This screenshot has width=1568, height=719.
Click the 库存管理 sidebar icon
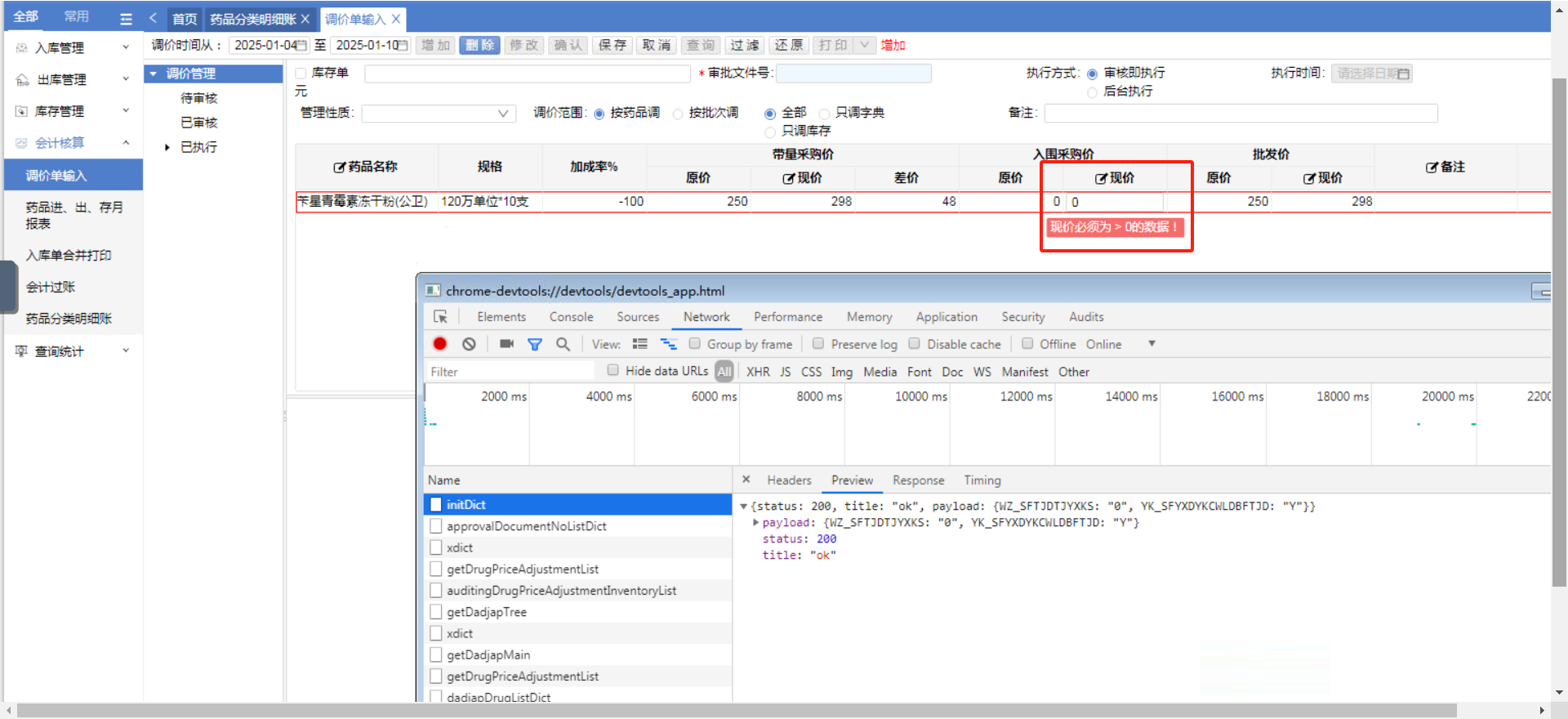[22, 111]
